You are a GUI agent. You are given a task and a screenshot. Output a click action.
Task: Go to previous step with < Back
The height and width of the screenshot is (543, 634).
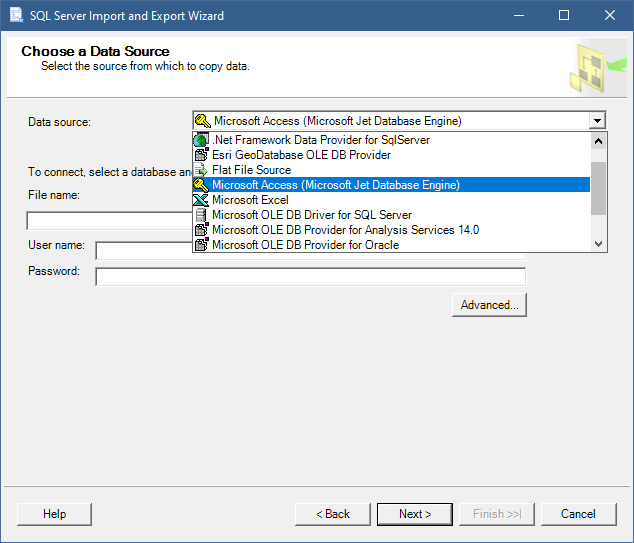click(333, 514)
